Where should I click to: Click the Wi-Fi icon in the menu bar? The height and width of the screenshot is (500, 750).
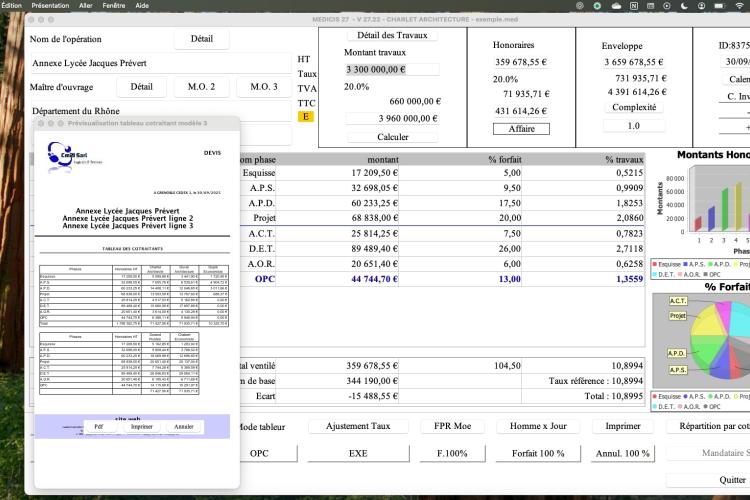pyautogui.click(x=739, y=6)
